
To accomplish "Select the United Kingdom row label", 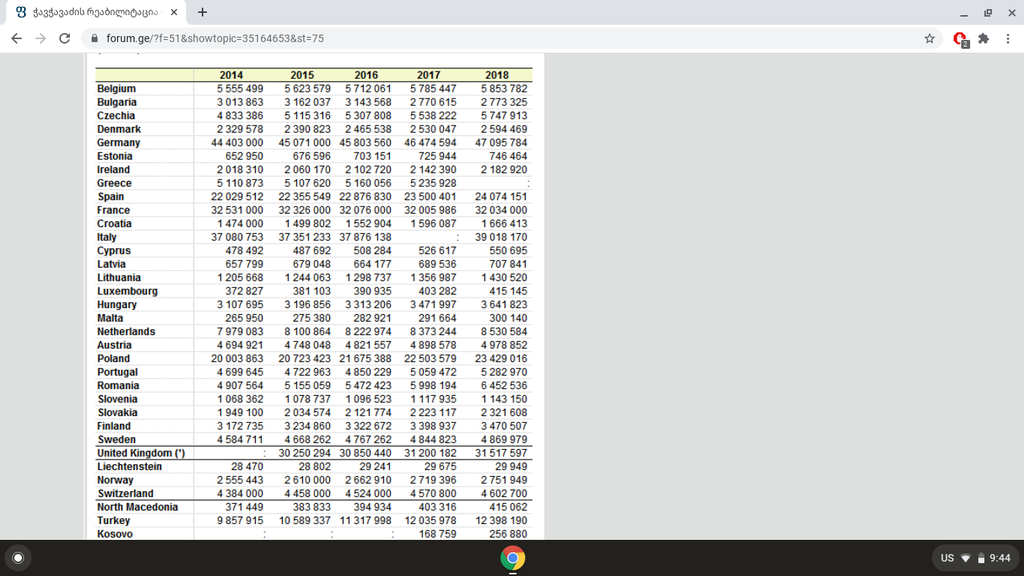I will 141,453.
